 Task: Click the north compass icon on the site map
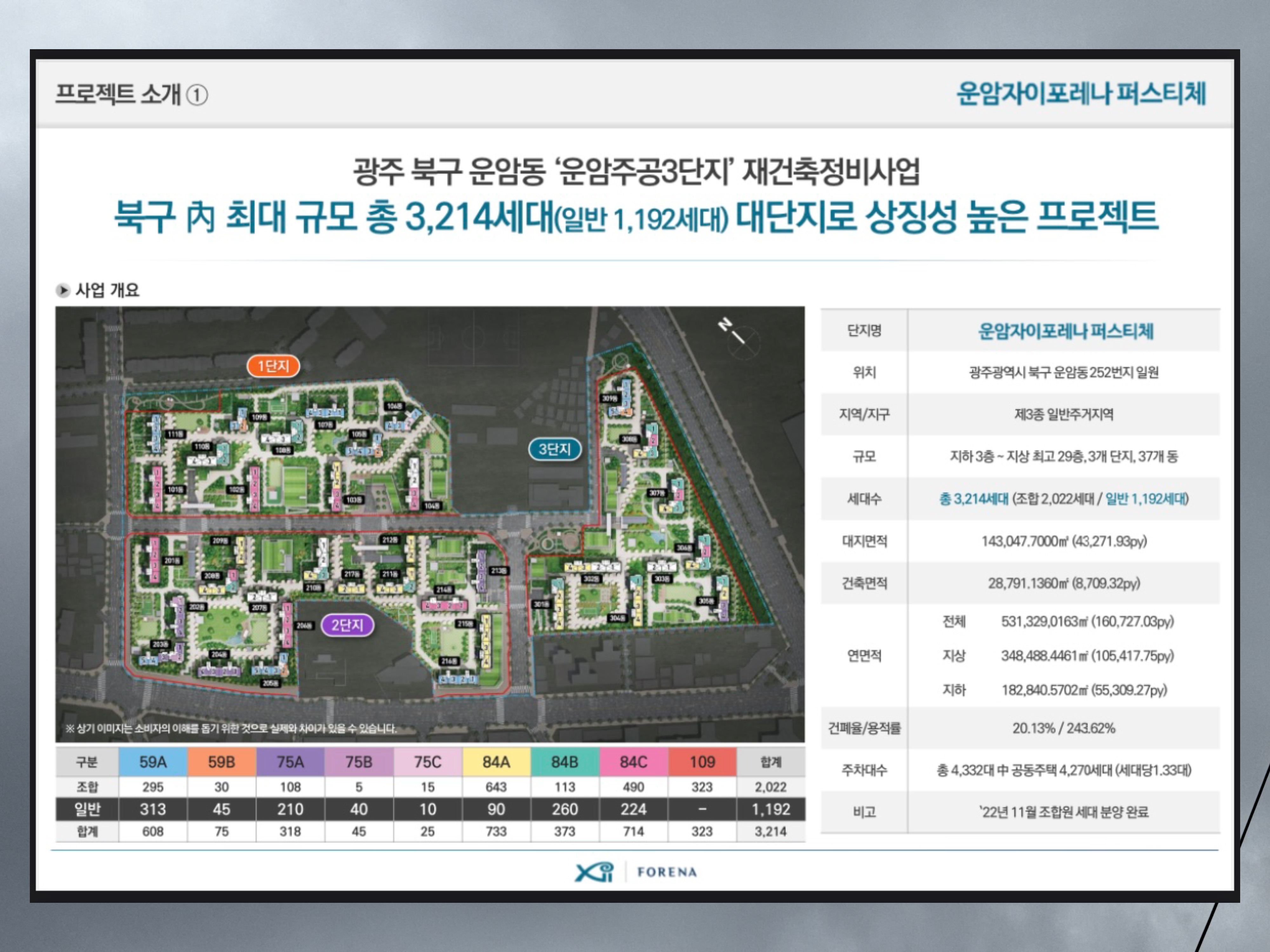click(x=739, y=338)
